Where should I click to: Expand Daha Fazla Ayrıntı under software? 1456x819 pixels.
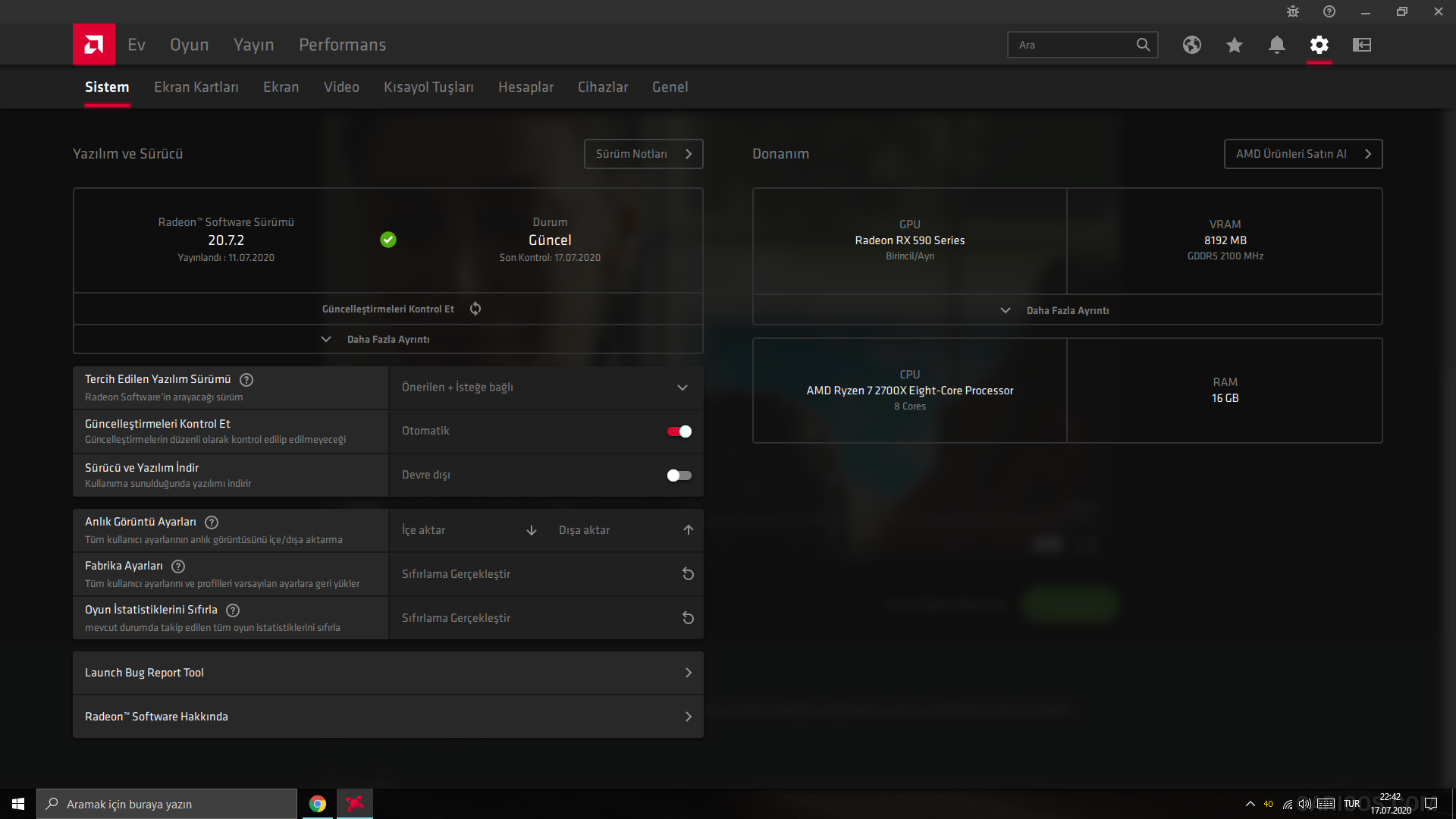point(388,339)
